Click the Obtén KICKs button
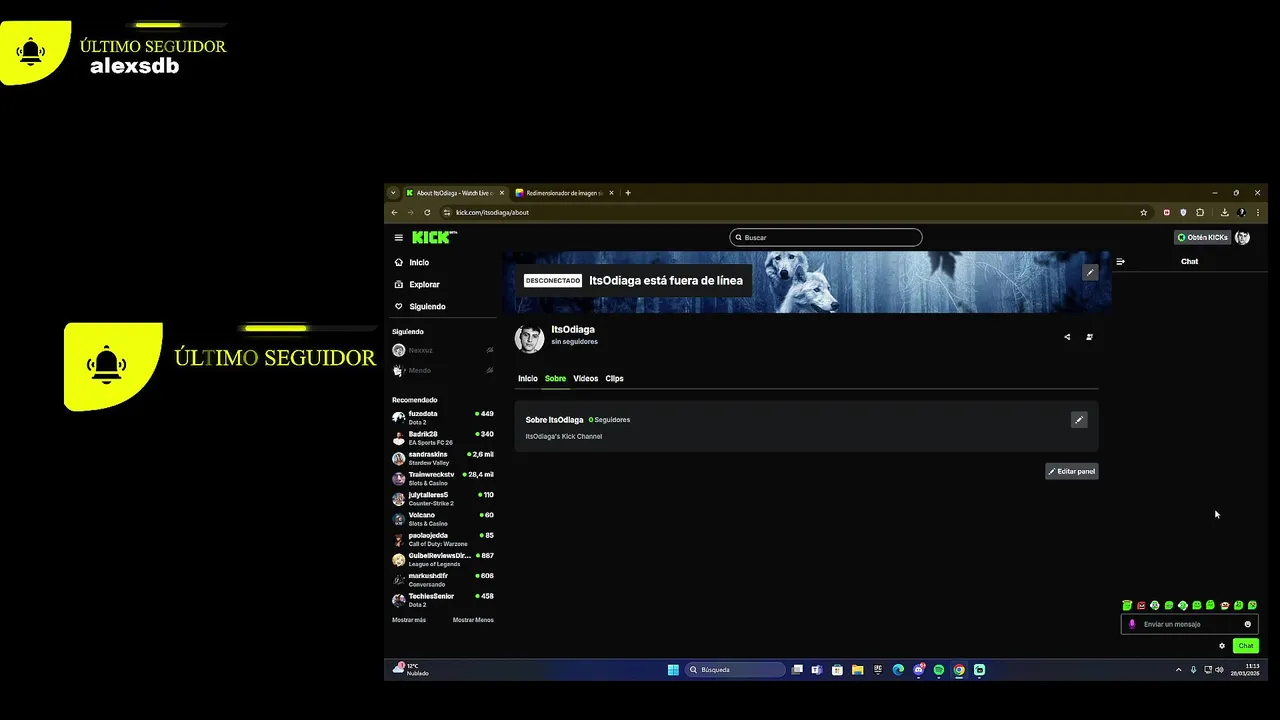The height and width of the screenshot is (720, 1280). [x=1202, y=237]
